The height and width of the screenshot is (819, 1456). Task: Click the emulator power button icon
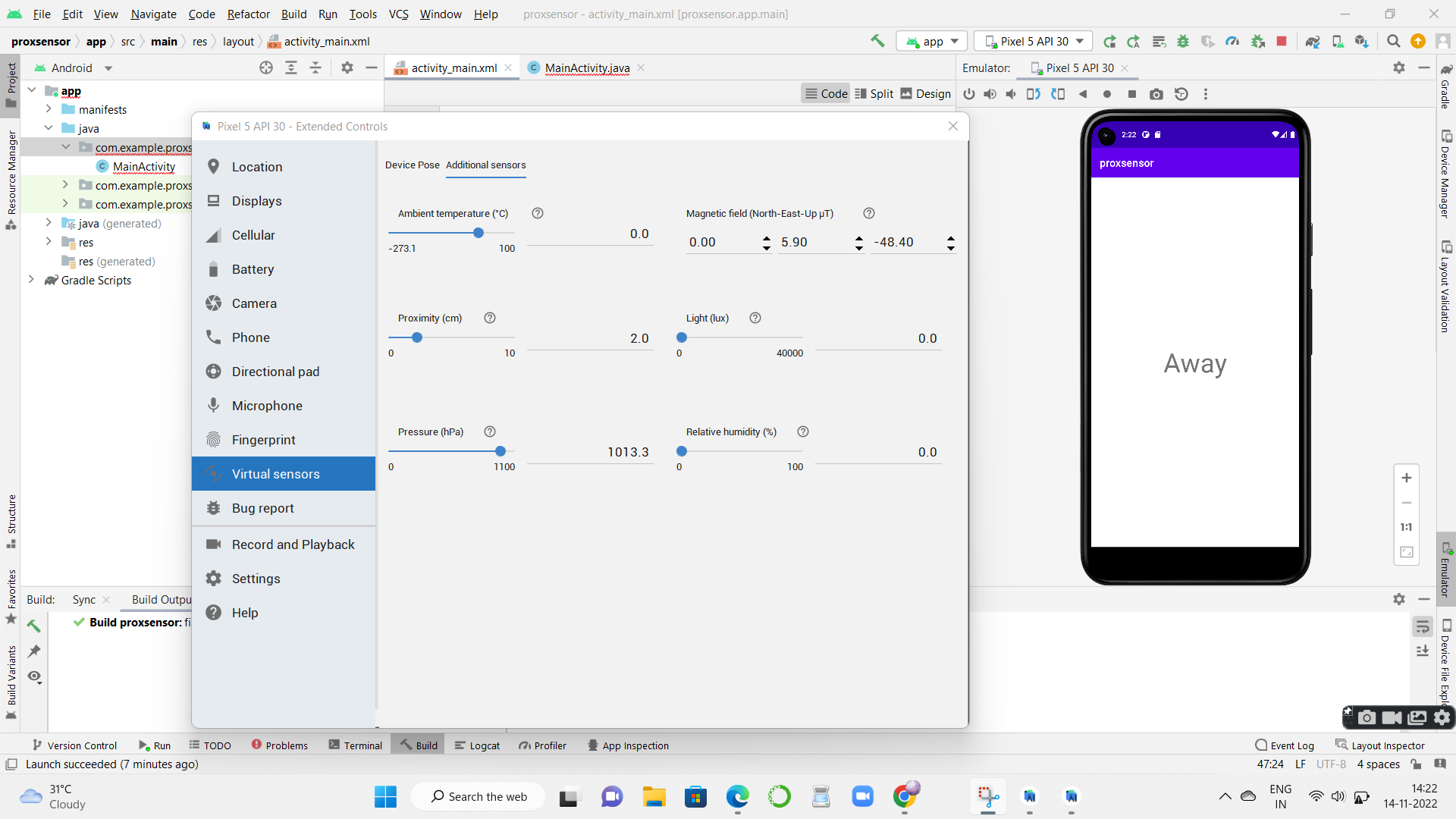point(968,94)
